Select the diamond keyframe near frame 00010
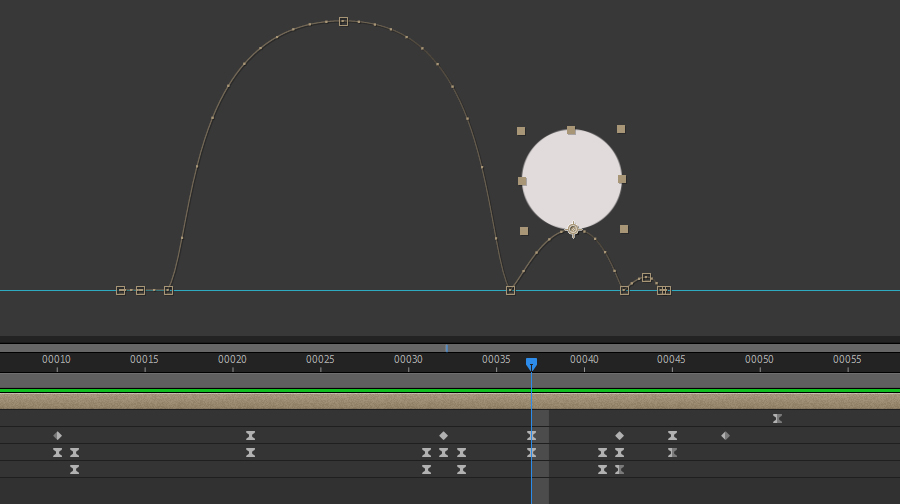 pyautogui.click(x=58, y=435)
